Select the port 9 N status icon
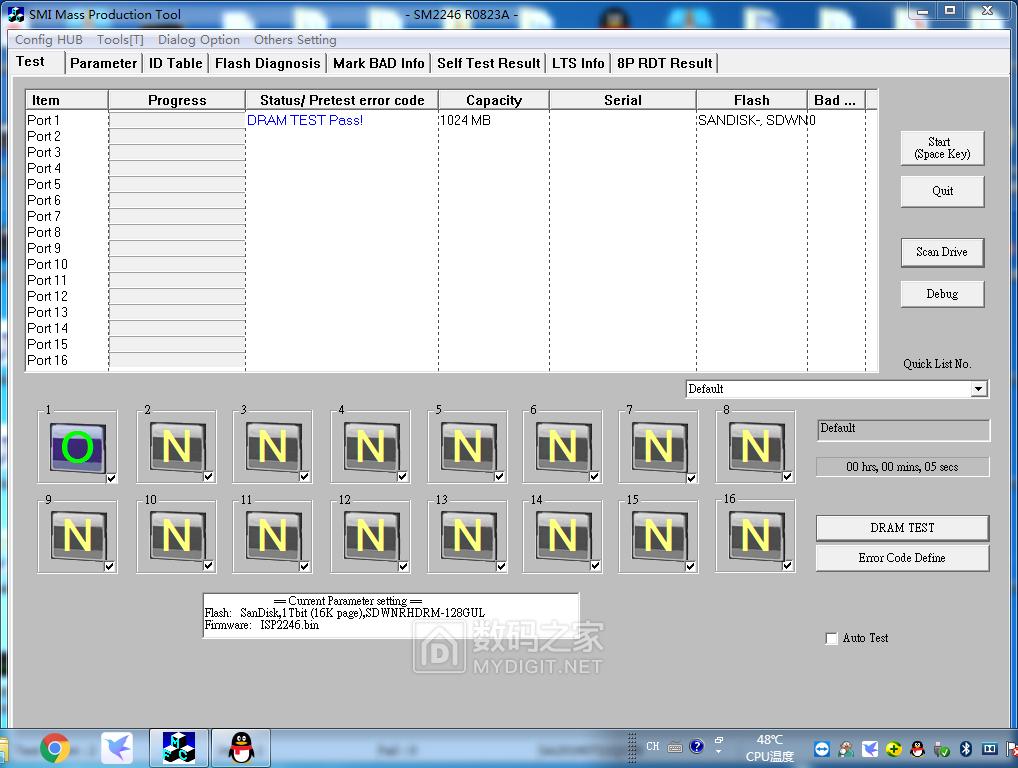Screen dimensions: 1018x768 [x=77, y=536]
